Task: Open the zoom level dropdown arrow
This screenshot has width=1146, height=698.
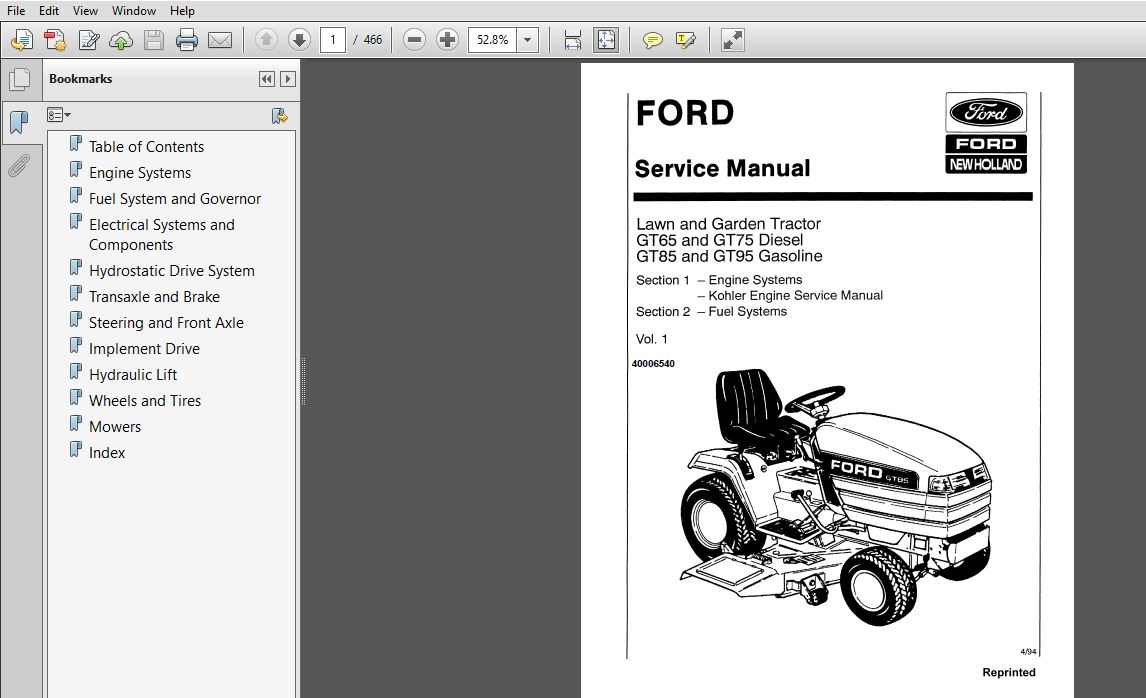Action: 528,39
